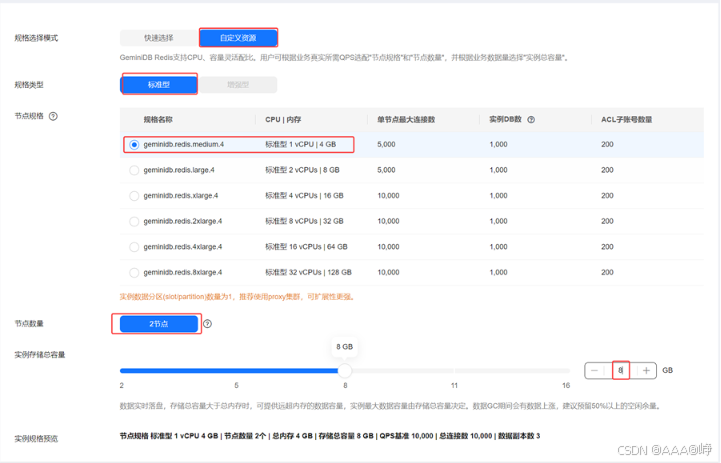Click the orange slot/partition proxy hint text
The width and height of the screenshot is (721, 463).
tap(238, 297)
